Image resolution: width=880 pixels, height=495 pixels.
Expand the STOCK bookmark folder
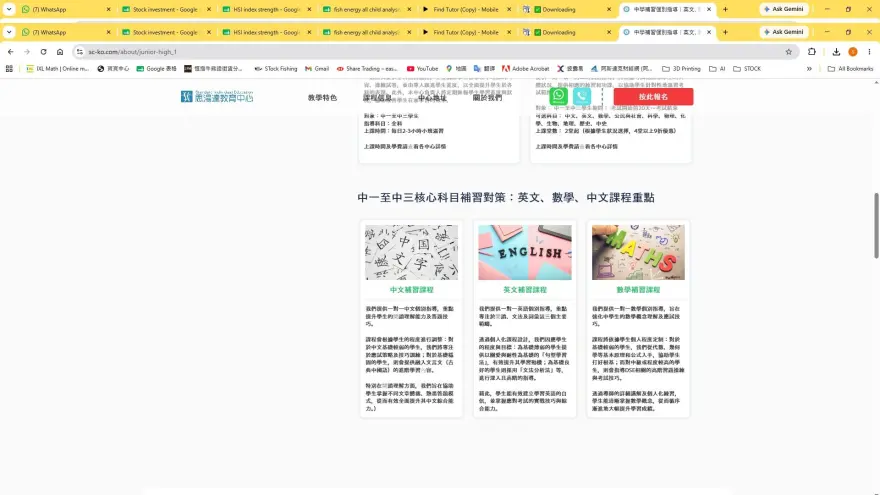[747, 68]
